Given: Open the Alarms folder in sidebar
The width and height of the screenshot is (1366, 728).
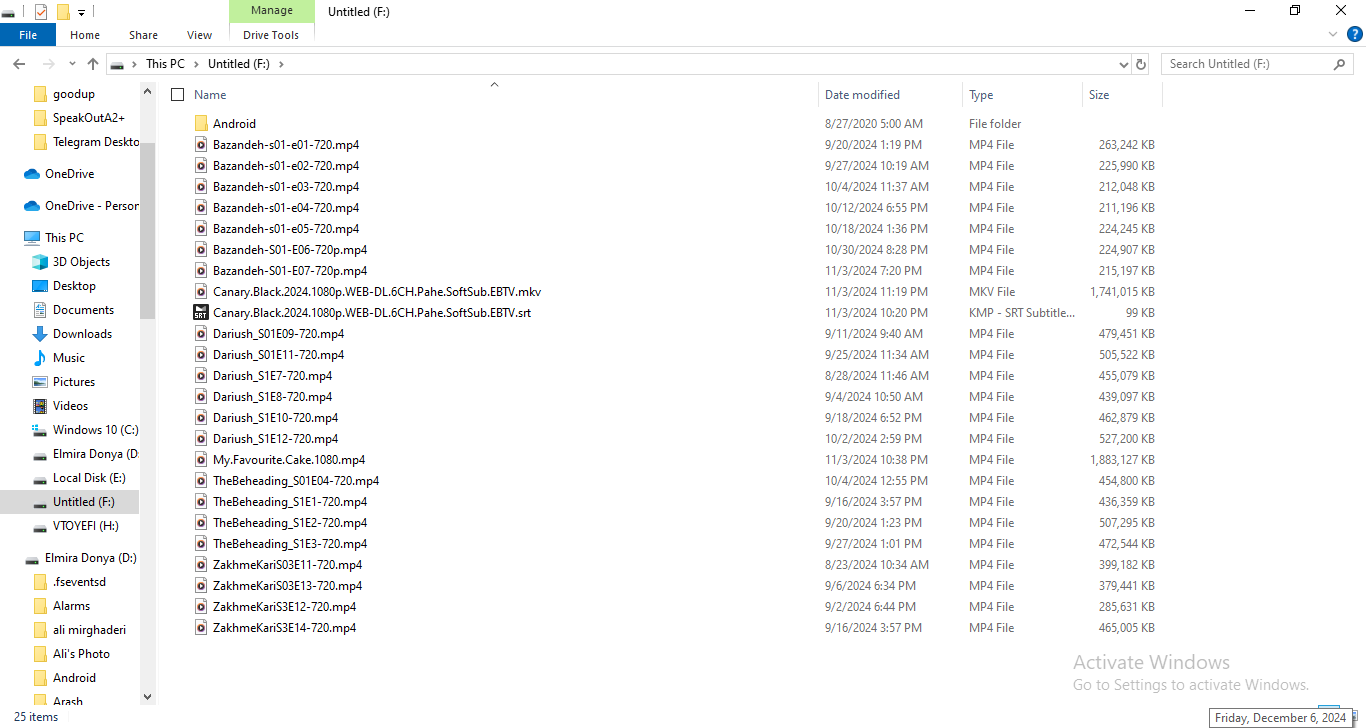Looking at the screenshot, I should tap(71, 606).
